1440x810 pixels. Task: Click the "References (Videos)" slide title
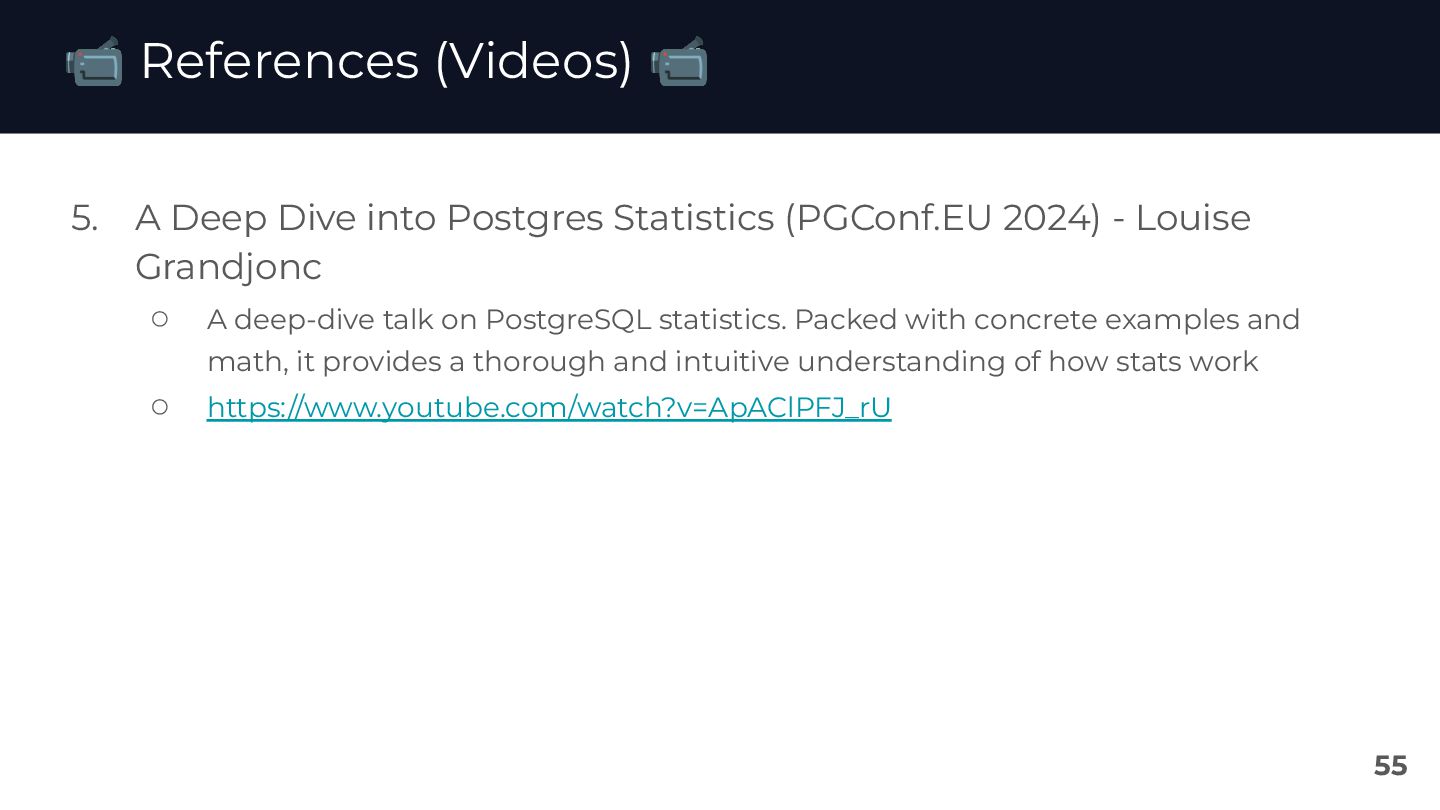pyautogui.click(x=386, y=61)
